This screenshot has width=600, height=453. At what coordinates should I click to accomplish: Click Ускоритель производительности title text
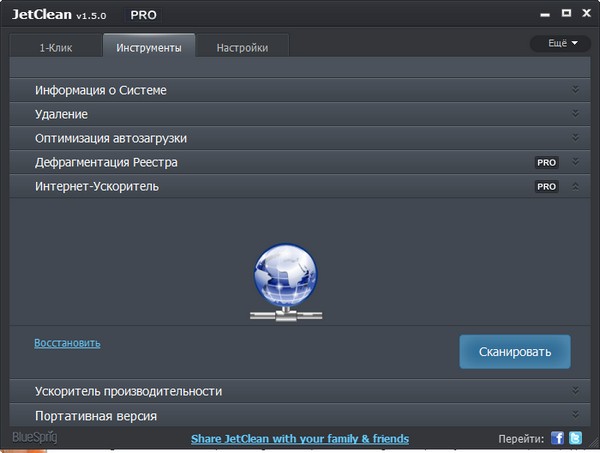click(x=129, y=391)
